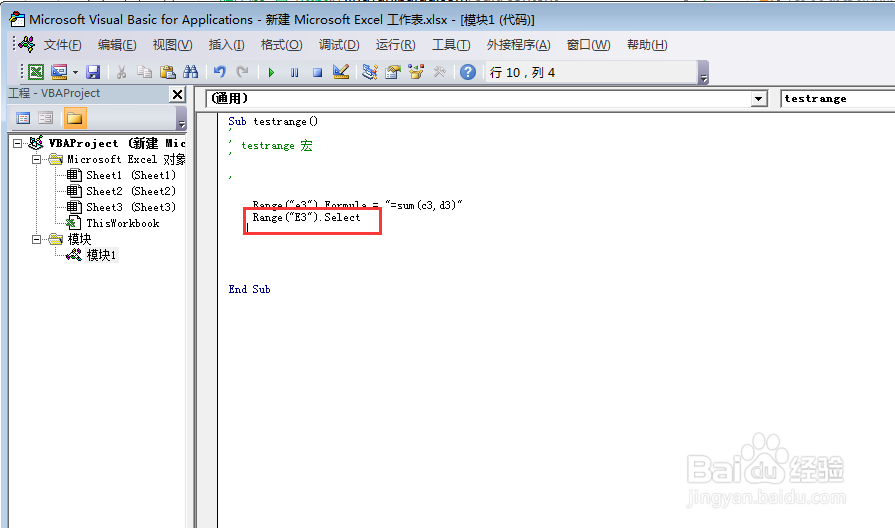Screen dimensions: 895x528
Task: Click the End Sub code line
Action: click(249, 289)
